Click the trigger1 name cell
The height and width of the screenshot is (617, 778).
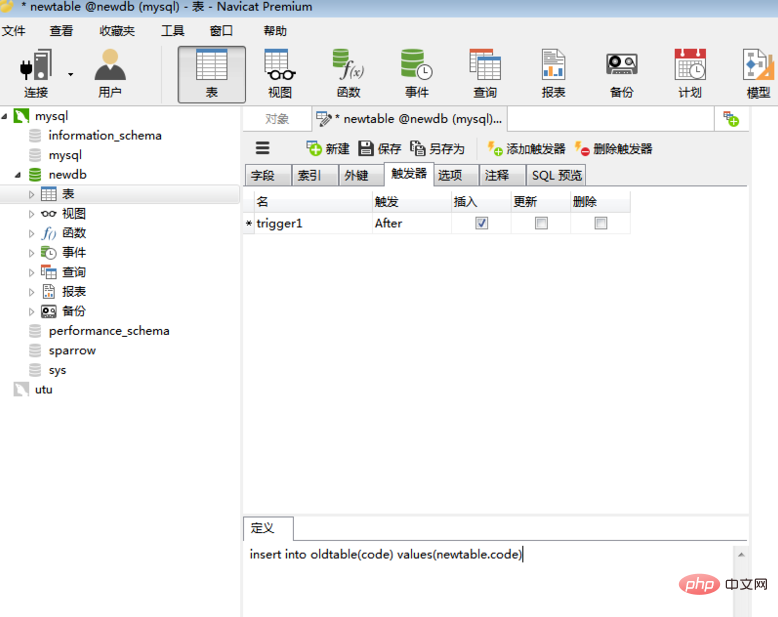click(x=313, y=223)
